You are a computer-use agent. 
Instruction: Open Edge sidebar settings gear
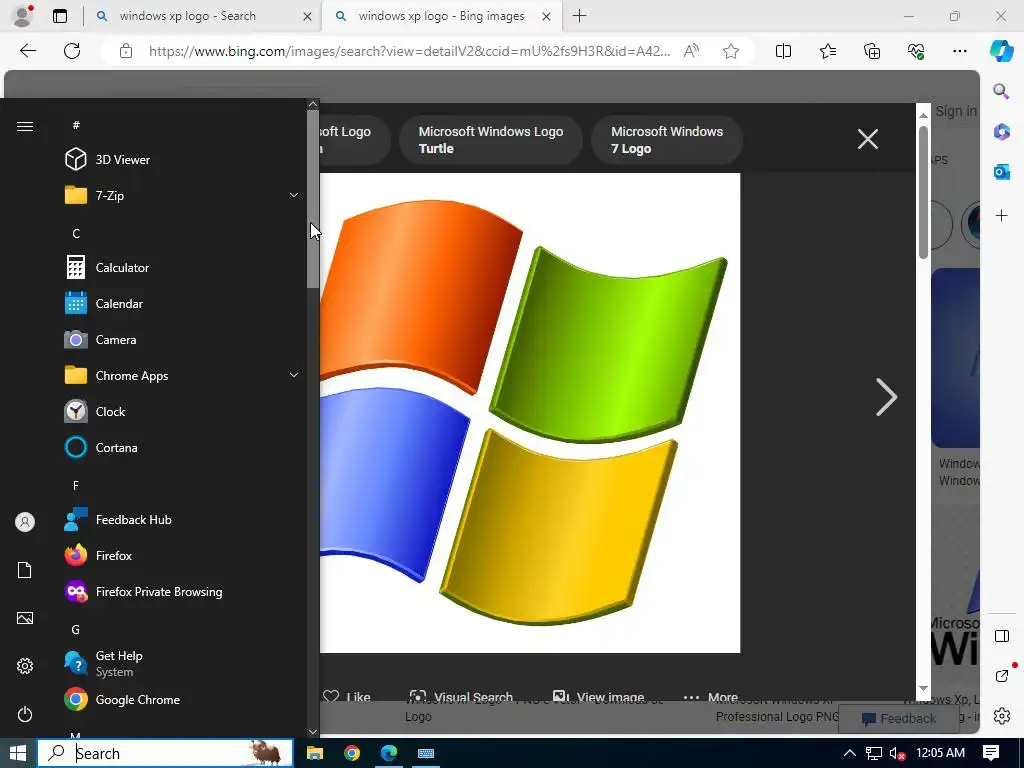(1001, 716)
